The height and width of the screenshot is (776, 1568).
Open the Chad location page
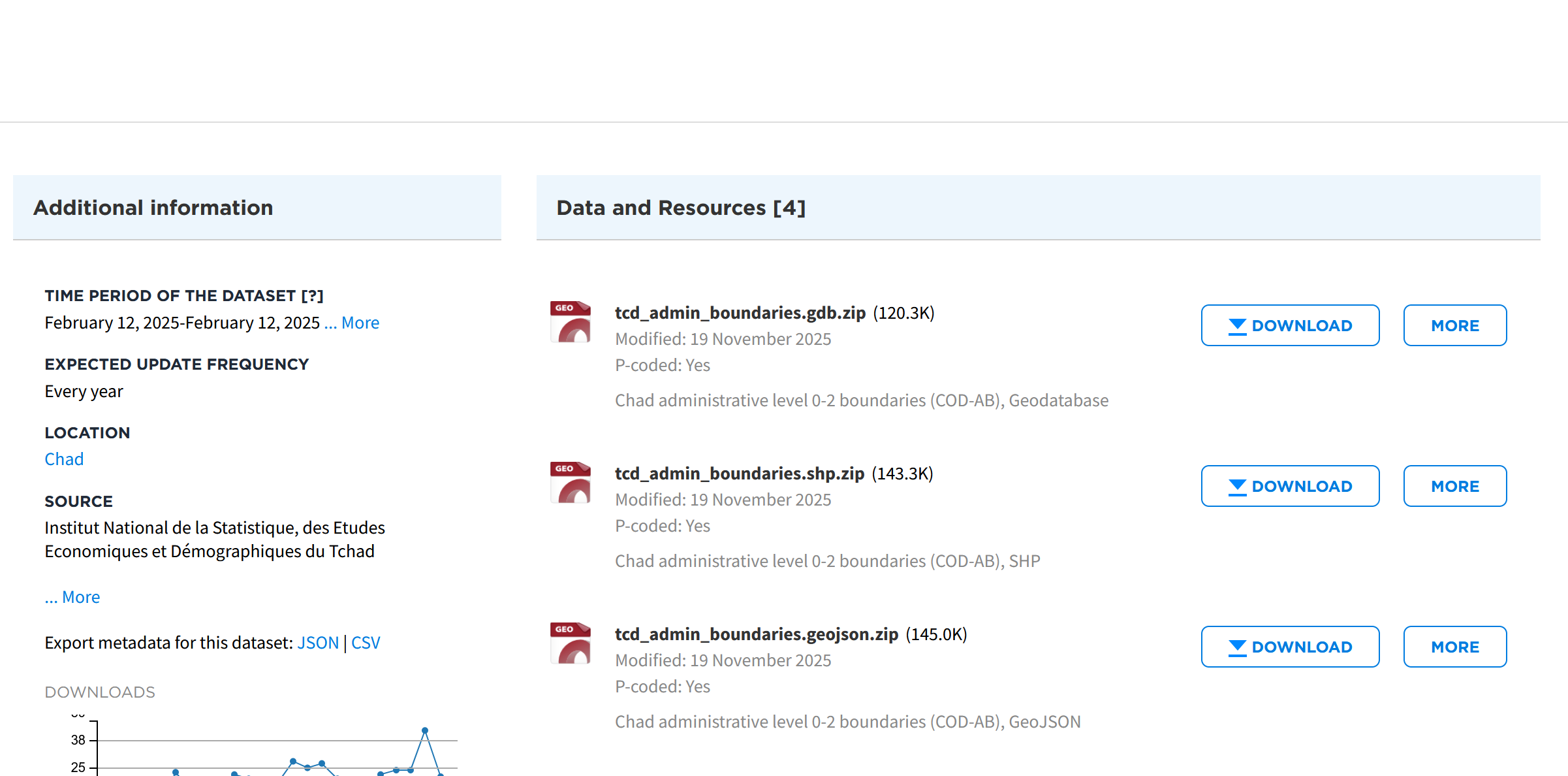click(x=64, y=459)
